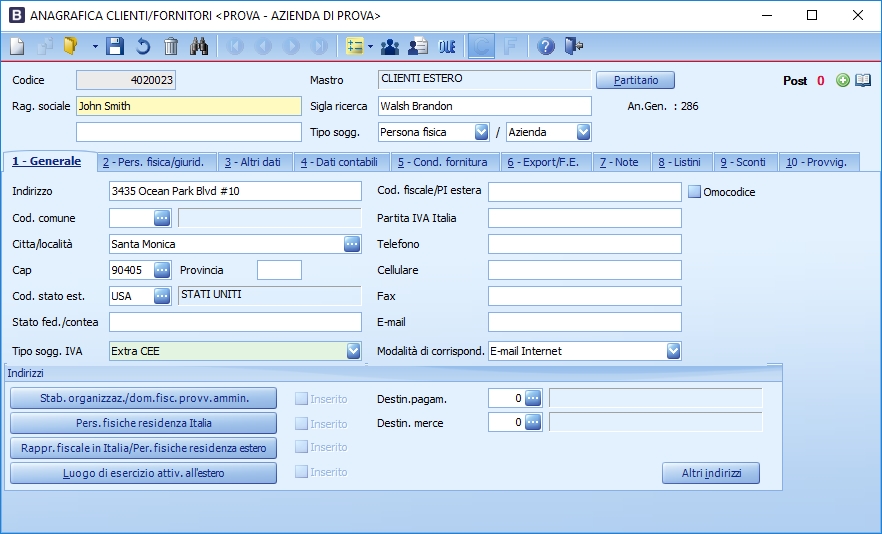Open the Partitario button
The width and height of the screenshot is (882, 534).
click(636, 80)
